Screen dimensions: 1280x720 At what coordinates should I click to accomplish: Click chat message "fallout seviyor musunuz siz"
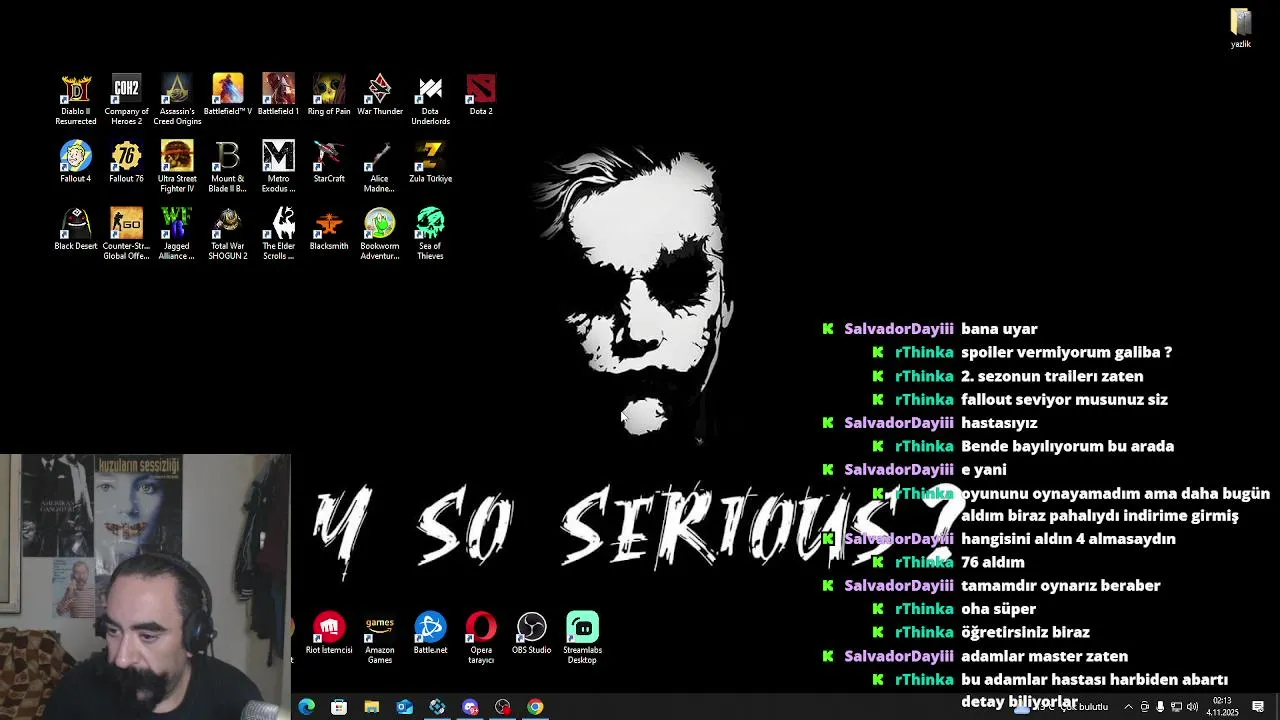tap(1064, 399)
